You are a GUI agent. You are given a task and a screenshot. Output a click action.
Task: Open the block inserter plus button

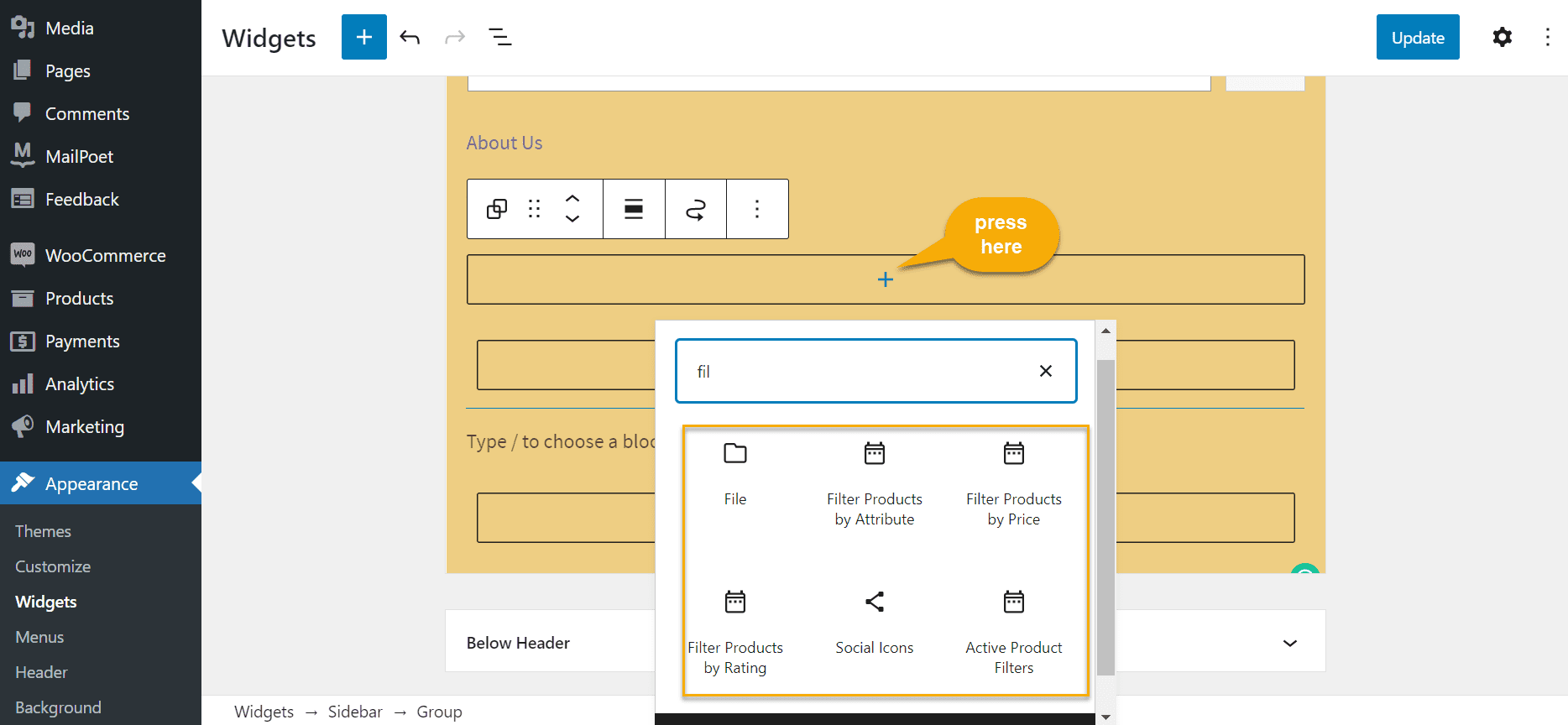click(364, 37)
